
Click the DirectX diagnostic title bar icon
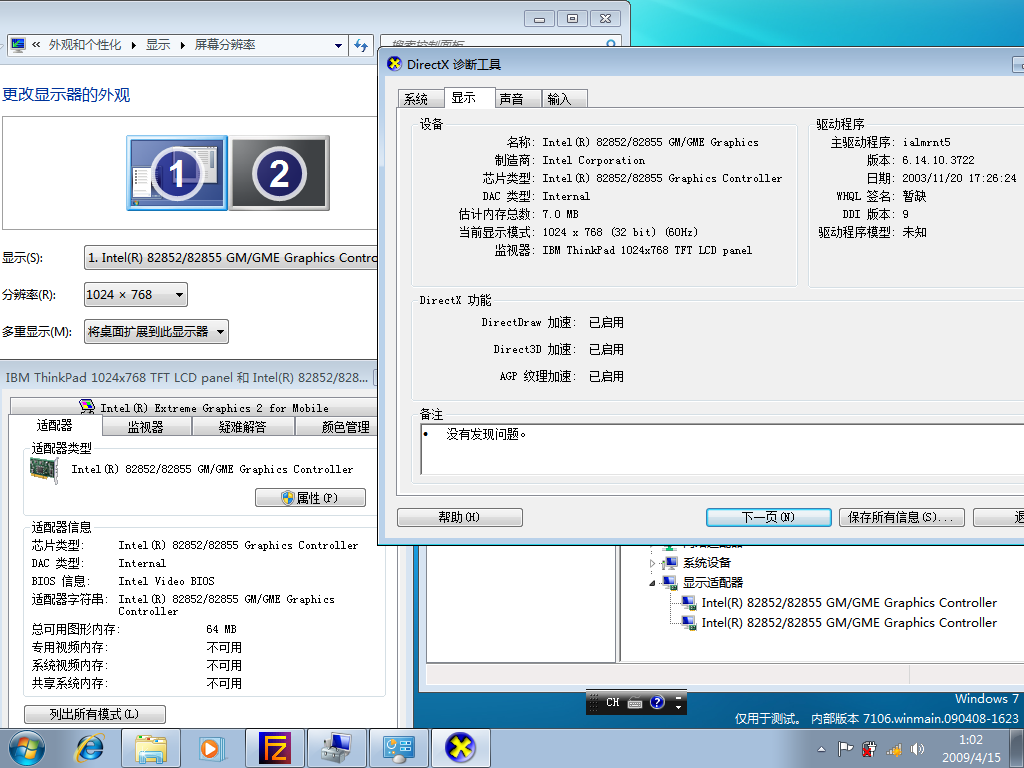click(x=394, y=64)
